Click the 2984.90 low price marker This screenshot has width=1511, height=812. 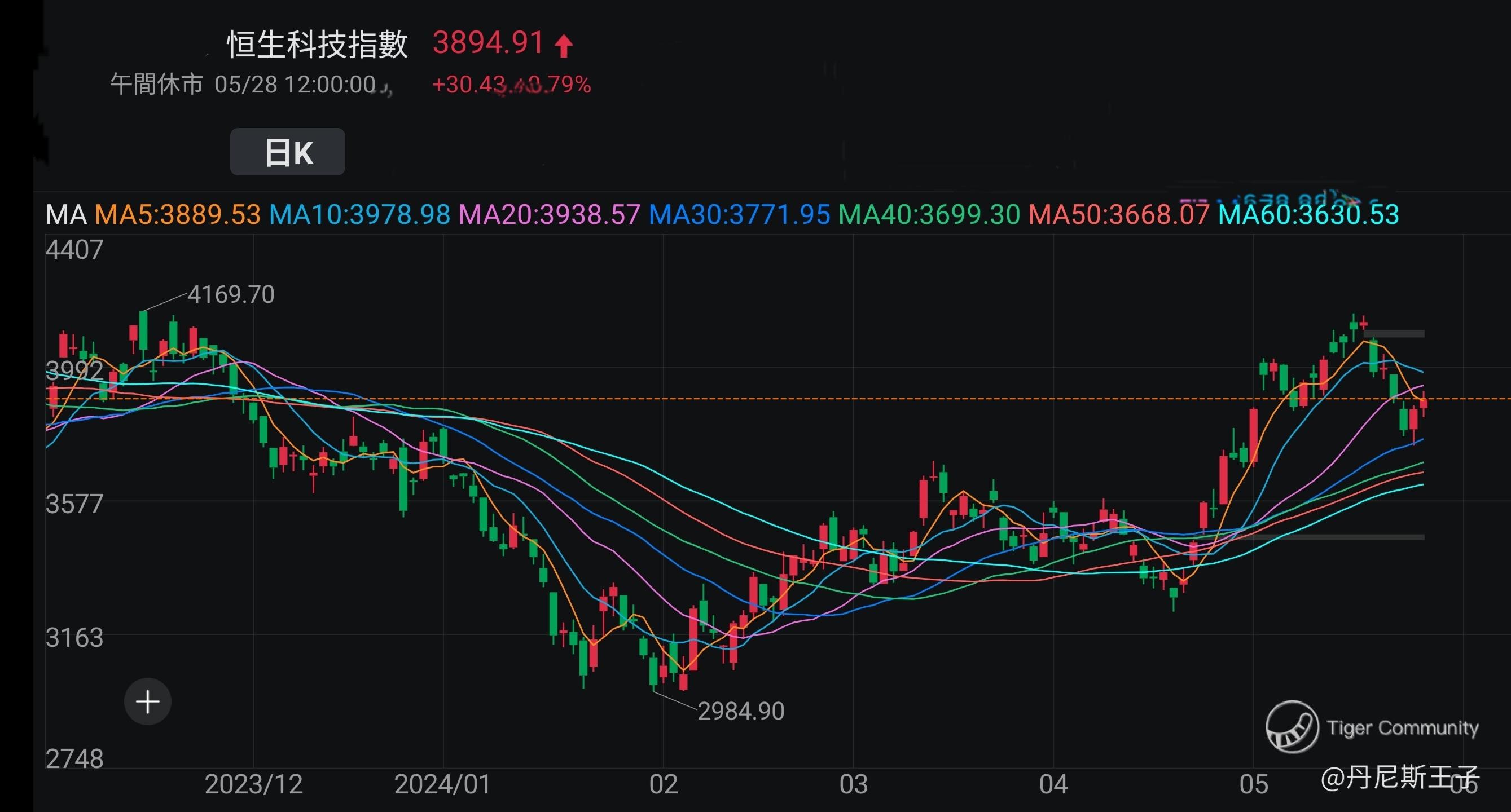coord(741,711)
